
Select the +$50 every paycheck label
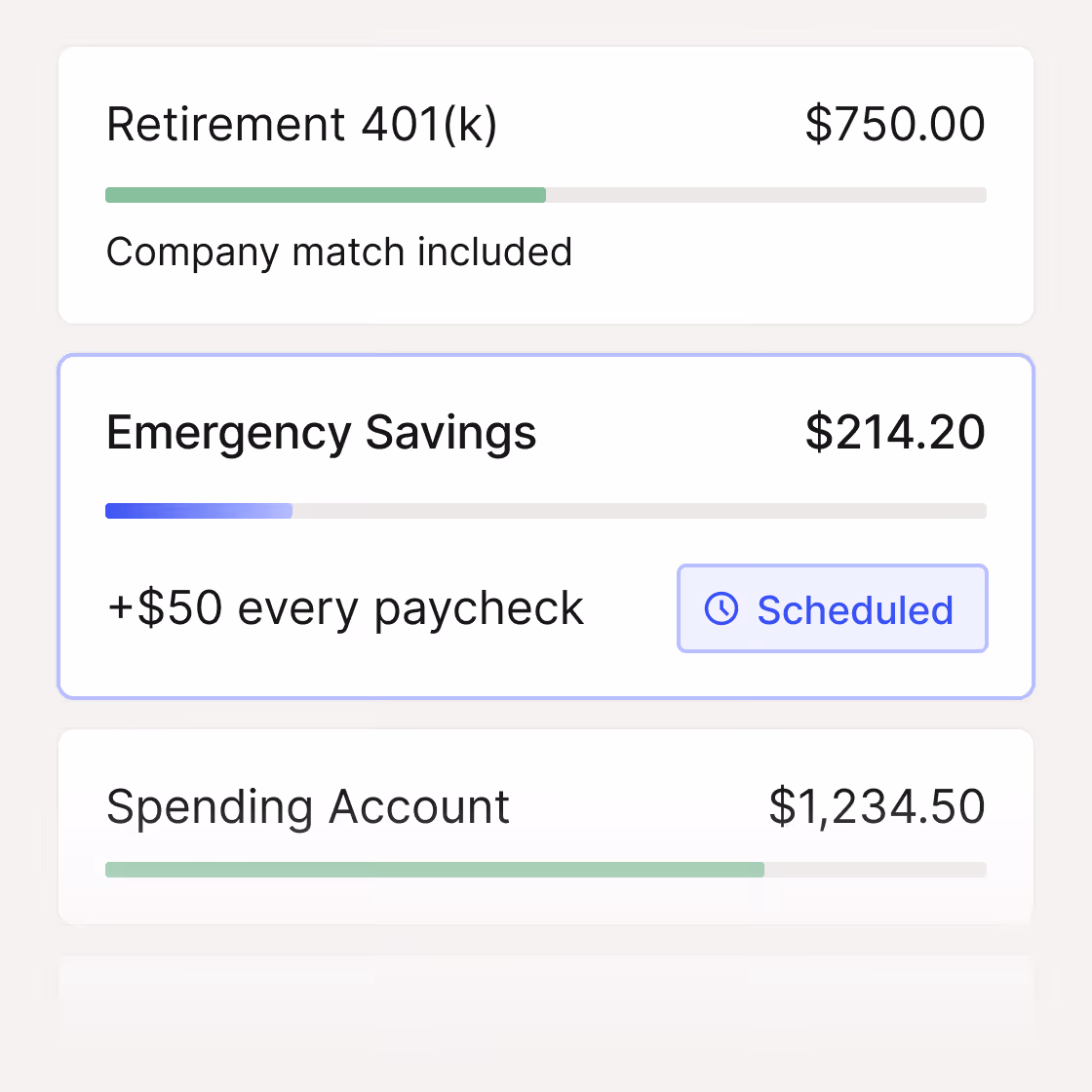[x=345, y=608]
